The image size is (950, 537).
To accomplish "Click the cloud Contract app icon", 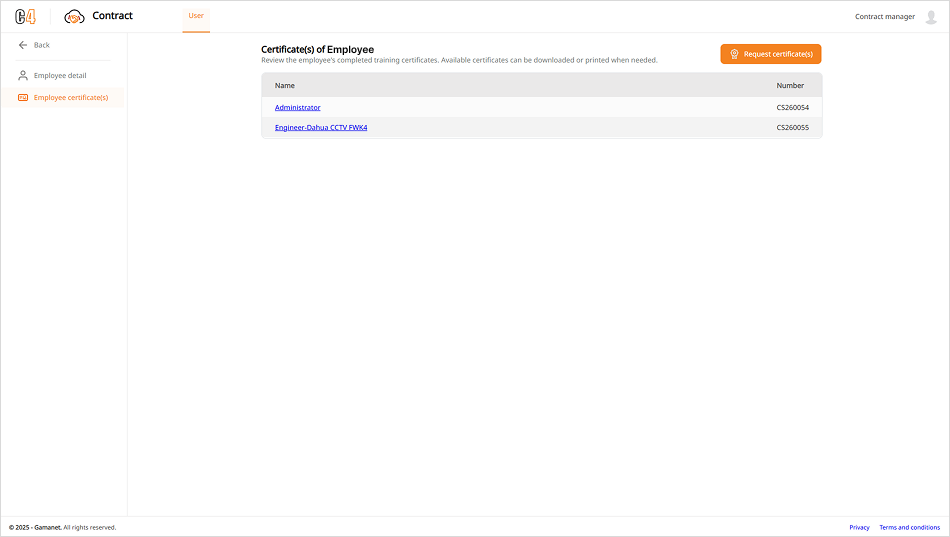I will click(x=75, y=17).
